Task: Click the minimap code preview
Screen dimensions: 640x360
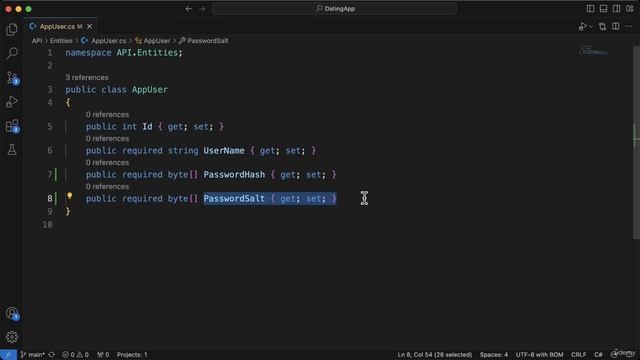Action: click(593, 51)
